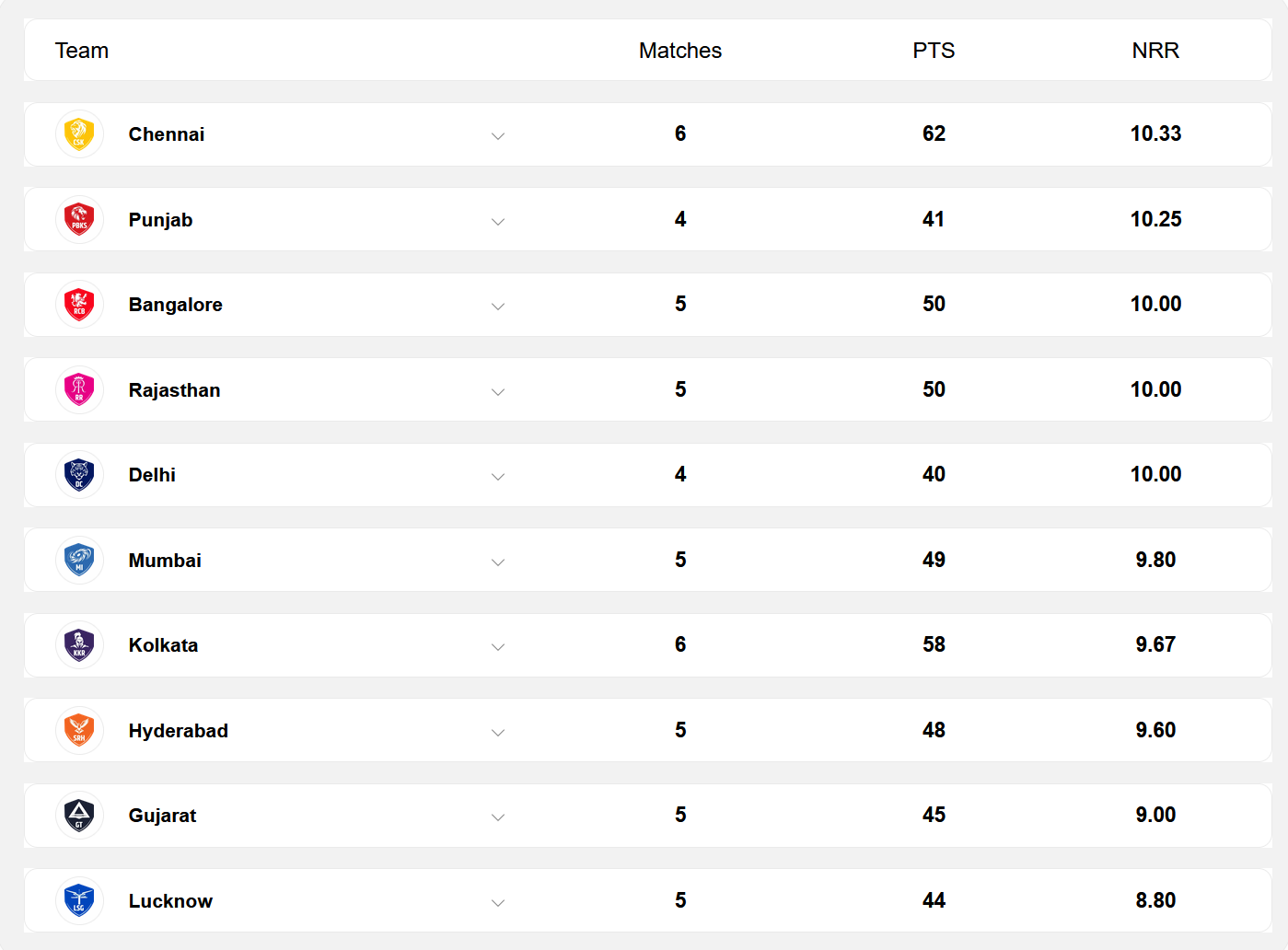Click the Delhi Capitals logo icon
This screenshot has height=950, width=1288.
79,475
